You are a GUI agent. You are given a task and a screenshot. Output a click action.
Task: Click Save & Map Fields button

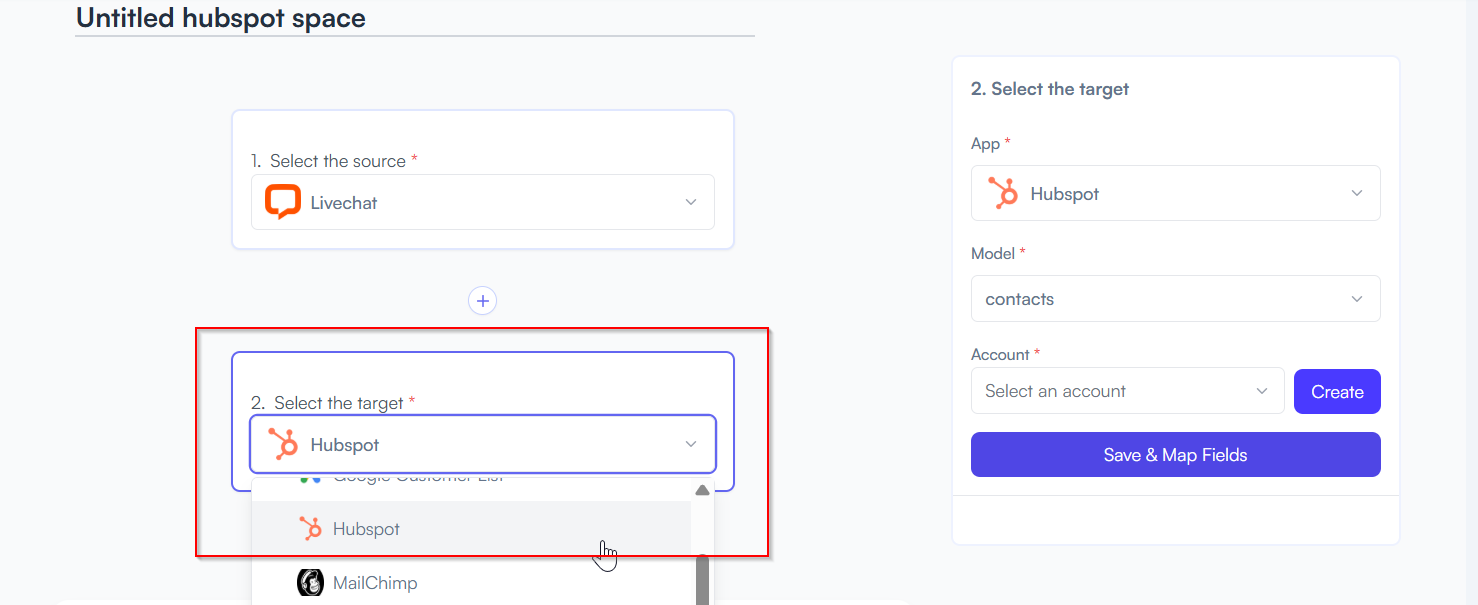pos(1176,455)
